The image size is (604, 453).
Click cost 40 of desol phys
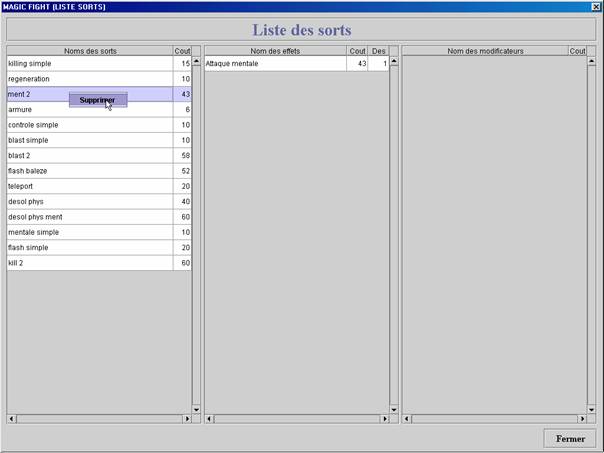pyautogui.click(x=182, y=201)
